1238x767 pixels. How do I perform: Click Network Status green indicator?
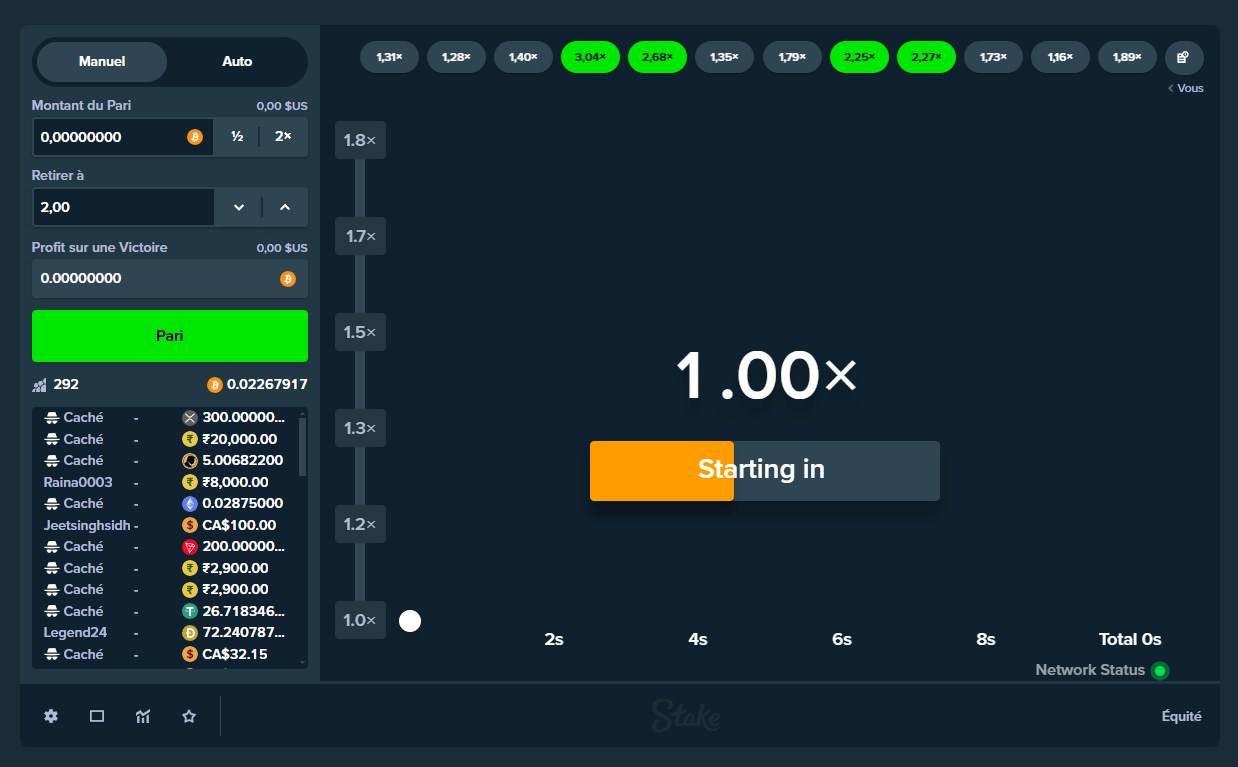(1160, 671)
